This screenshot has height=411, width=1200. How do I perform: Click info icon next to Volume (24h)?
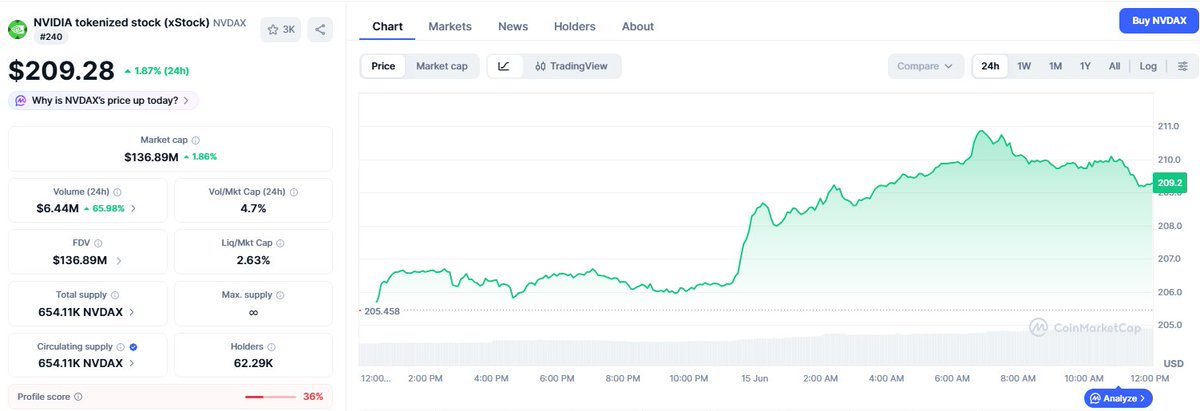117,192
